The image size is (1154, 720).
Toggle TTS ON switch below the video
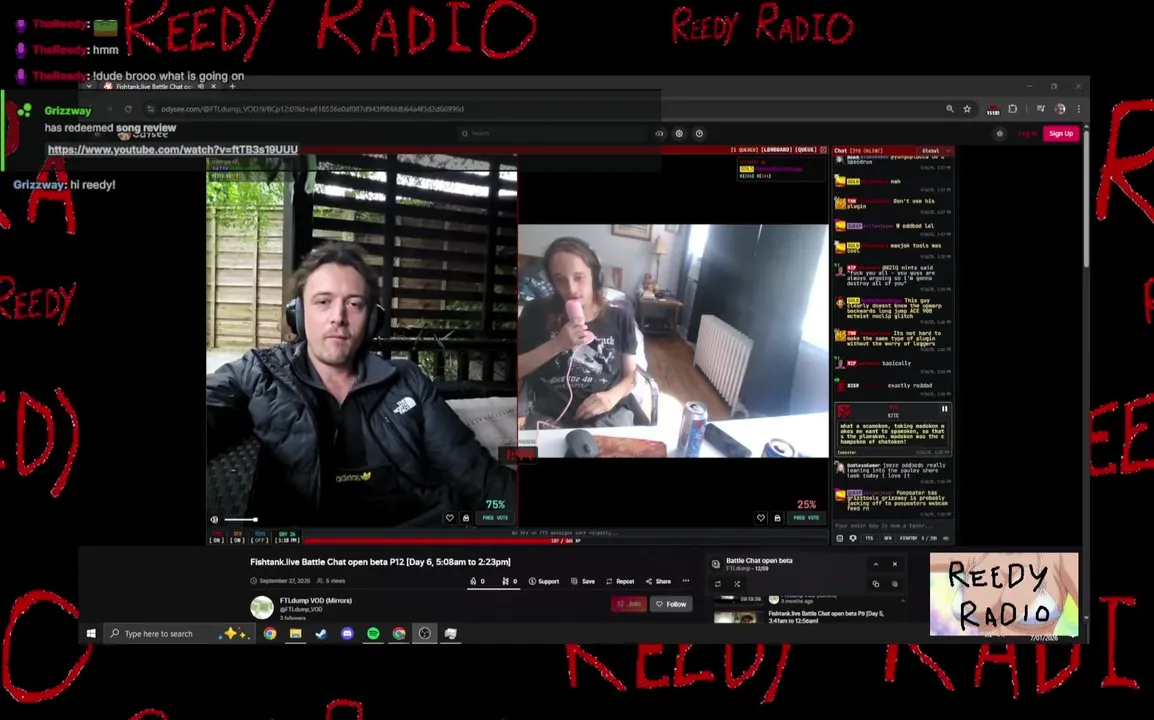pyautogui.click(x=216, y=537)
